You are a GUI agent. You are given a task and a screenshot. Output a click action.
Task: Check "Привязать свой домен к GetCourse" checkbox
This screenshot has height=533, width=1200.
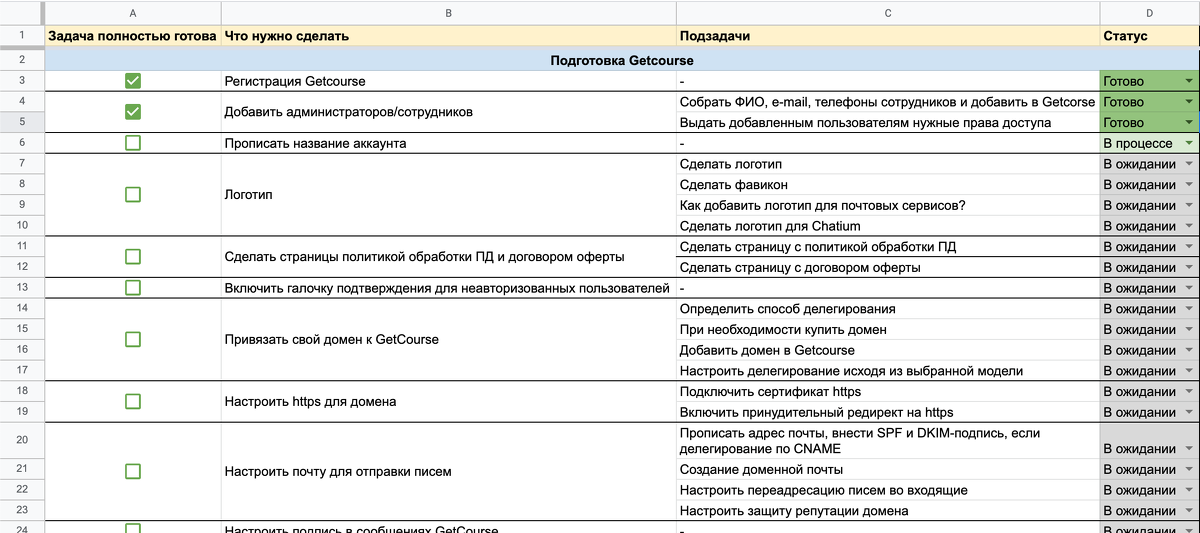point(133,340)
